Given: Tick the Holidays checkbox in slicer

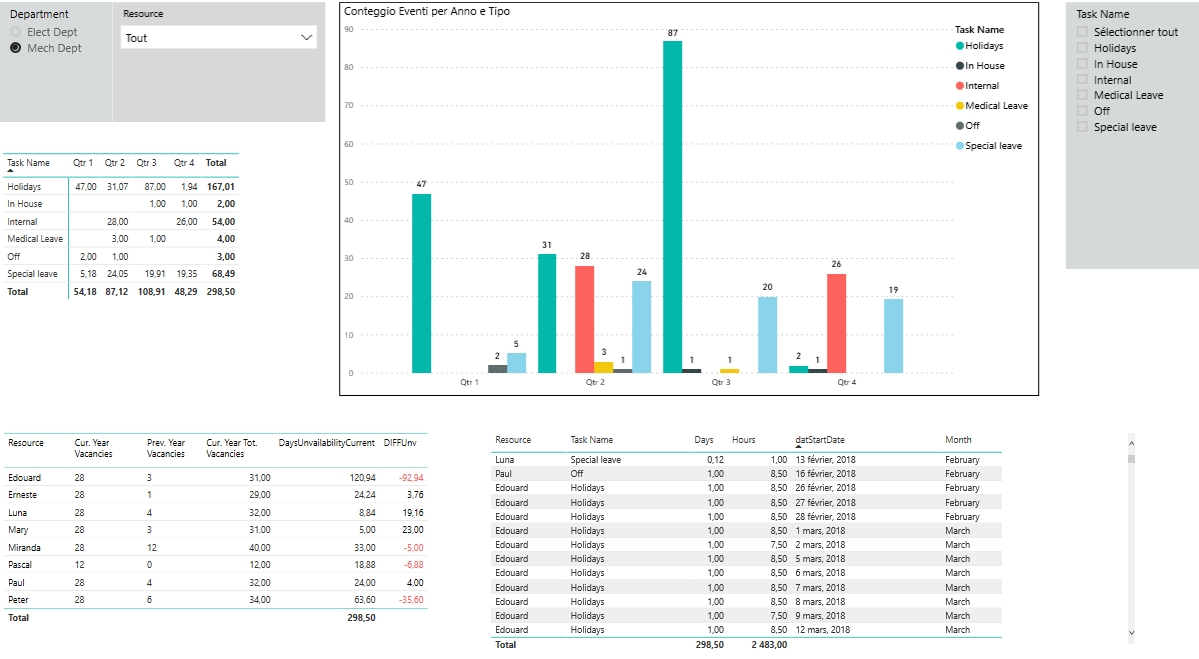Looking at the screenshot, I should pyautogui.click(x=1082, y=48).
